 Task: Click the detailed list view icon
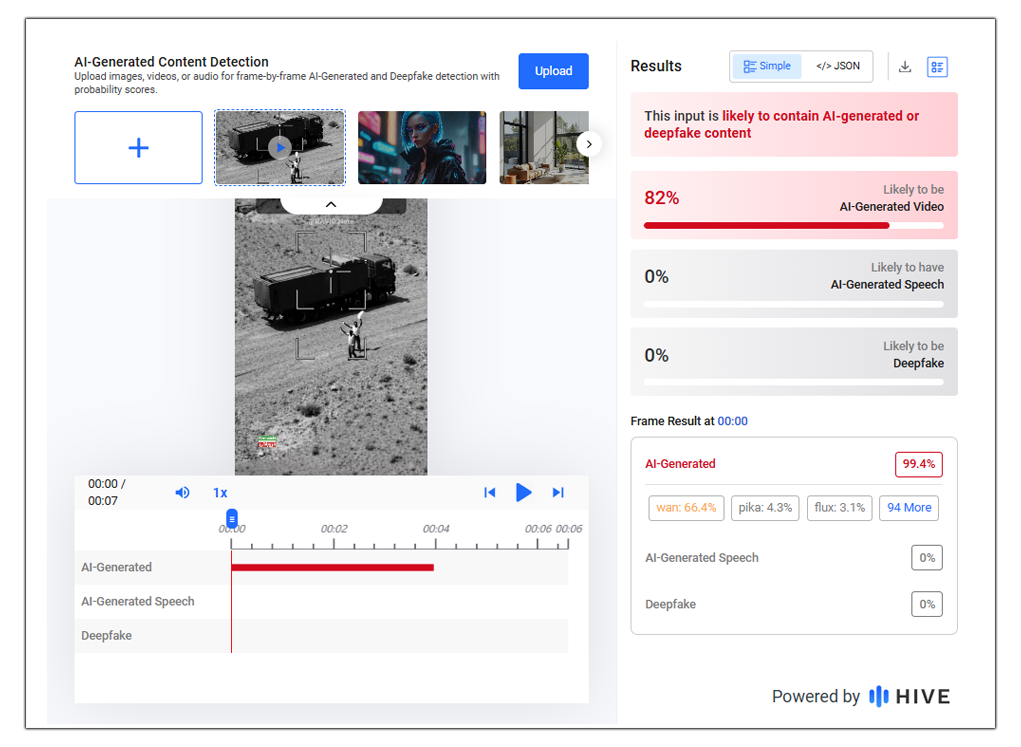point(937,67)
